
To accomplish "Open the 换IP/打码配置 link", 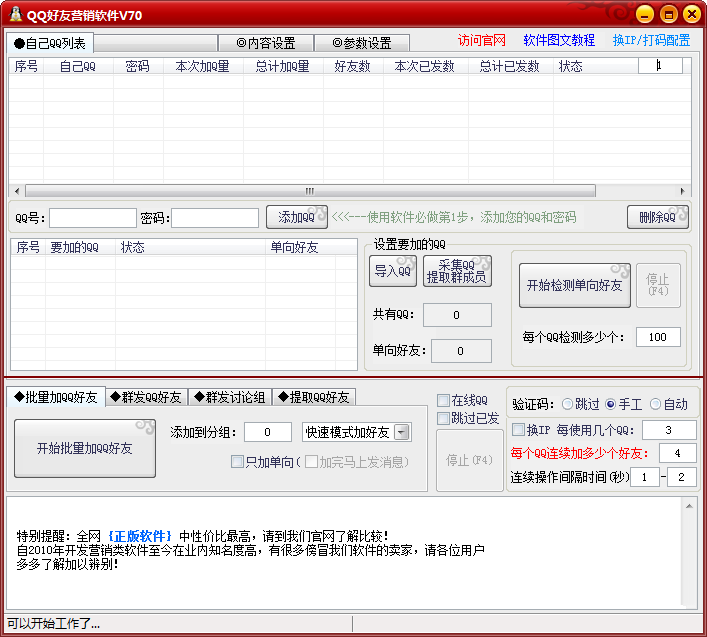I will [651, 41].
